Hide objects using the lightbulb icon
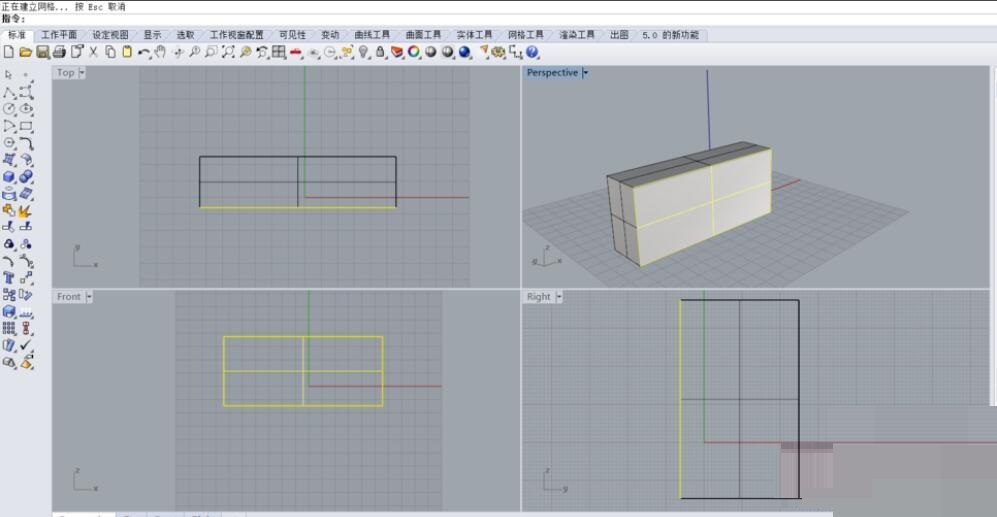The height and width of the screenshot is (517, 997). [x=364, y=52]
